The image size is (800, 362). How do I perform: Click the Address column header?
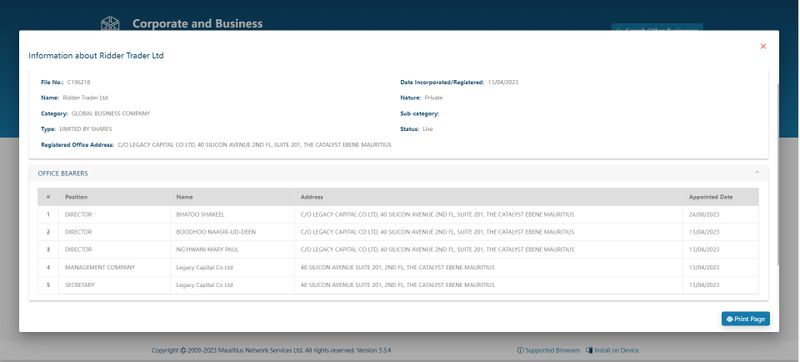coord(312,197)
